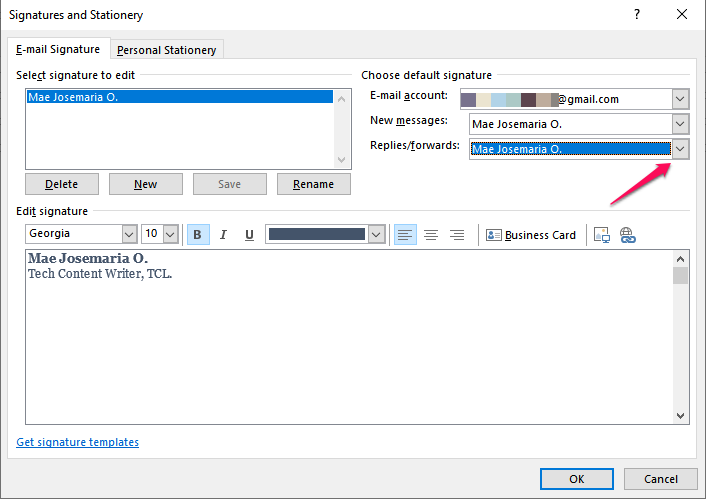Switch to Personal Stationery tab
The height and width of the screenshot is (499, 706).
point(167,50)
